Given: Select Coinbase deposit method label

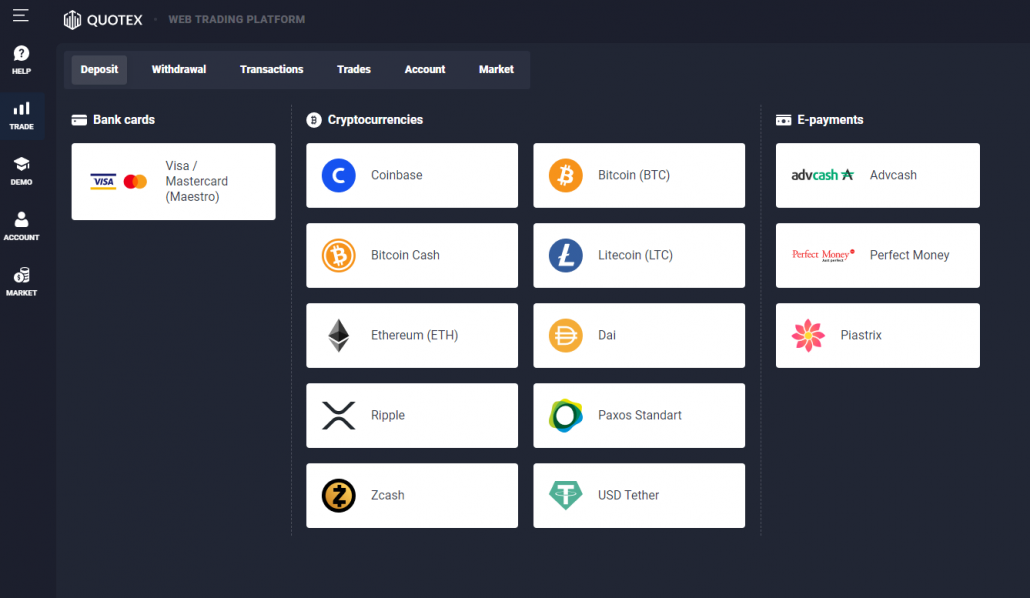Looking at the screenshot, I should [x=397, y=175].
